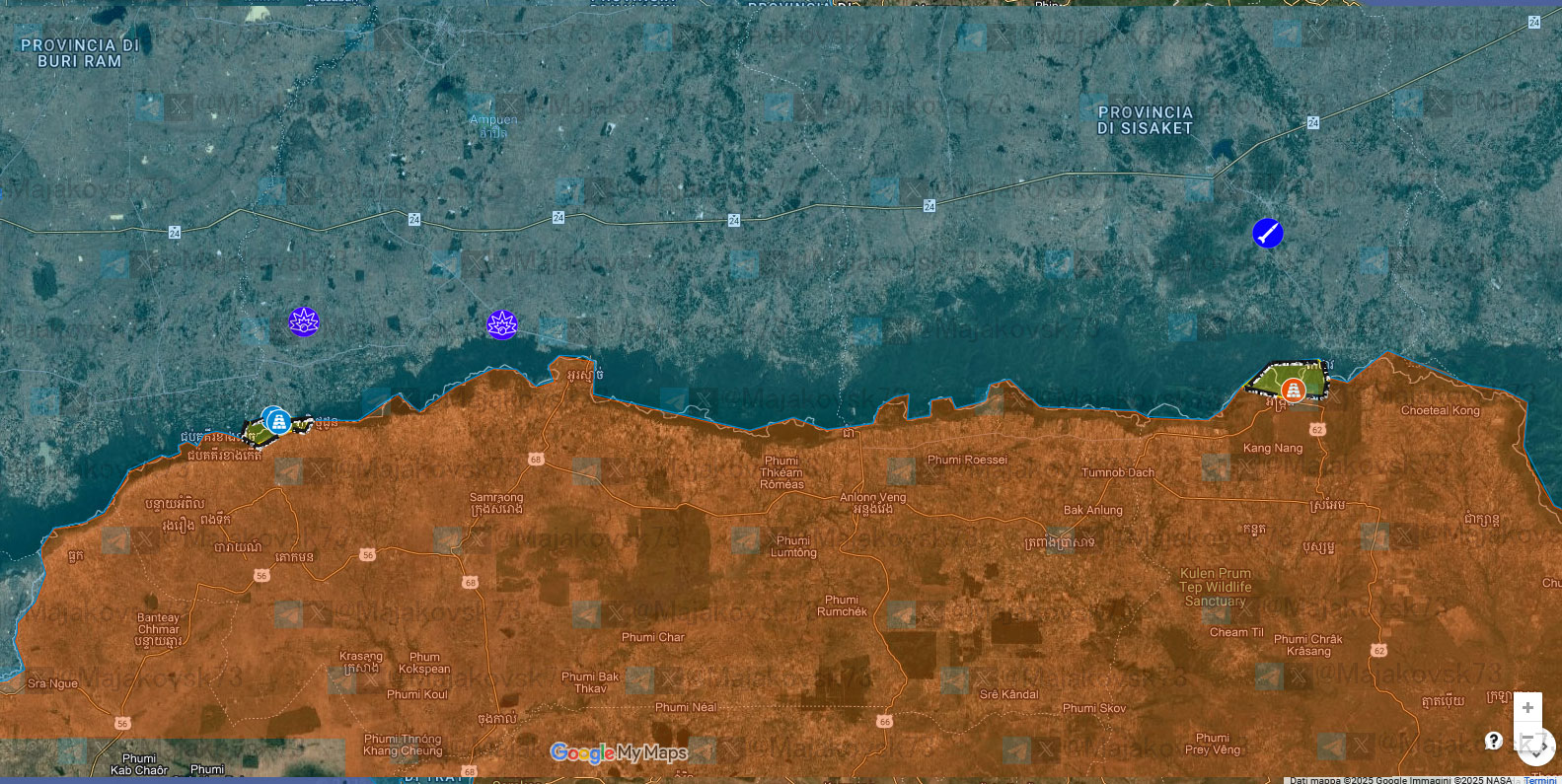Click the 'Phumi Prey Vêng' label

pos(1213,744)
